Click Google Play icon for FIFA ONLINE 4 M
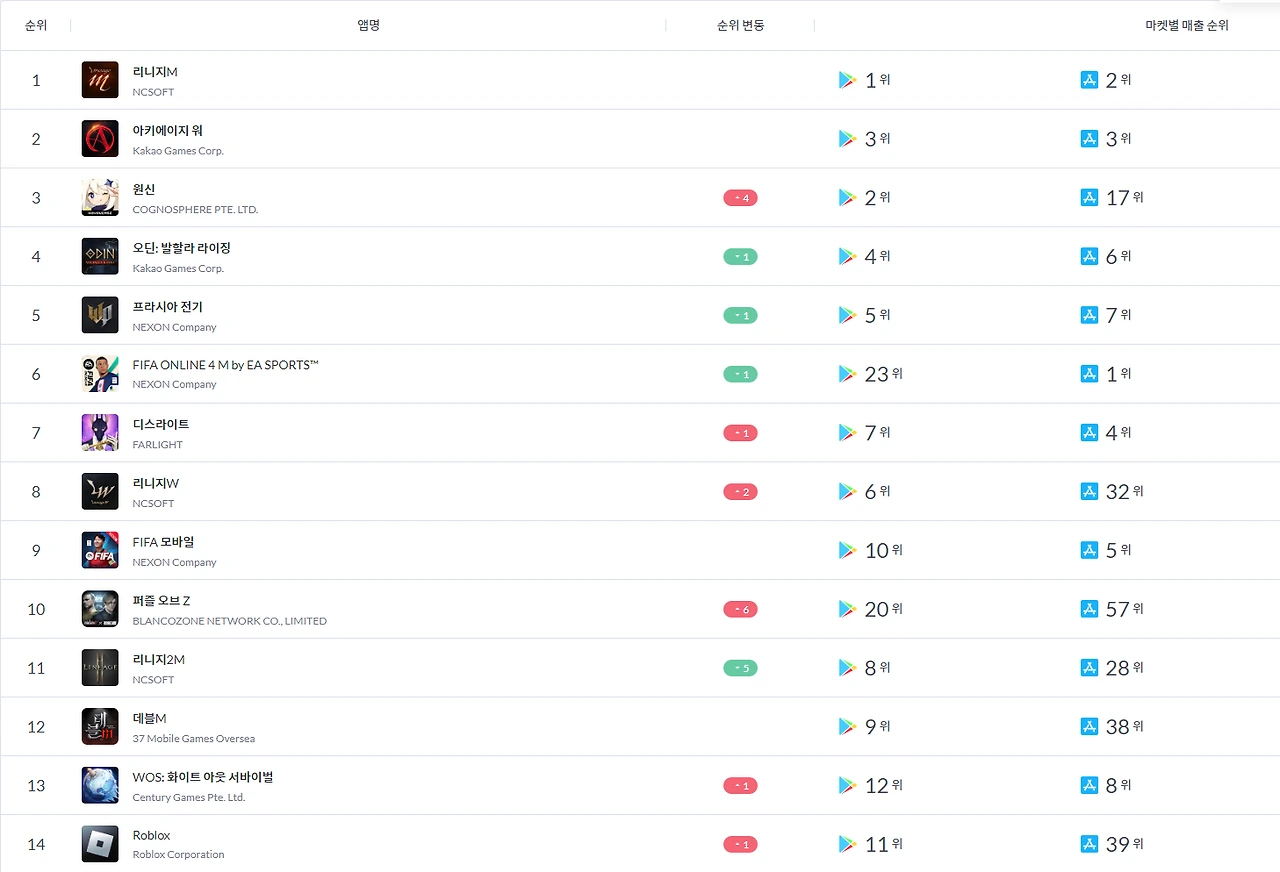This screenshot has width=1280, height=872. click(848, 374)
